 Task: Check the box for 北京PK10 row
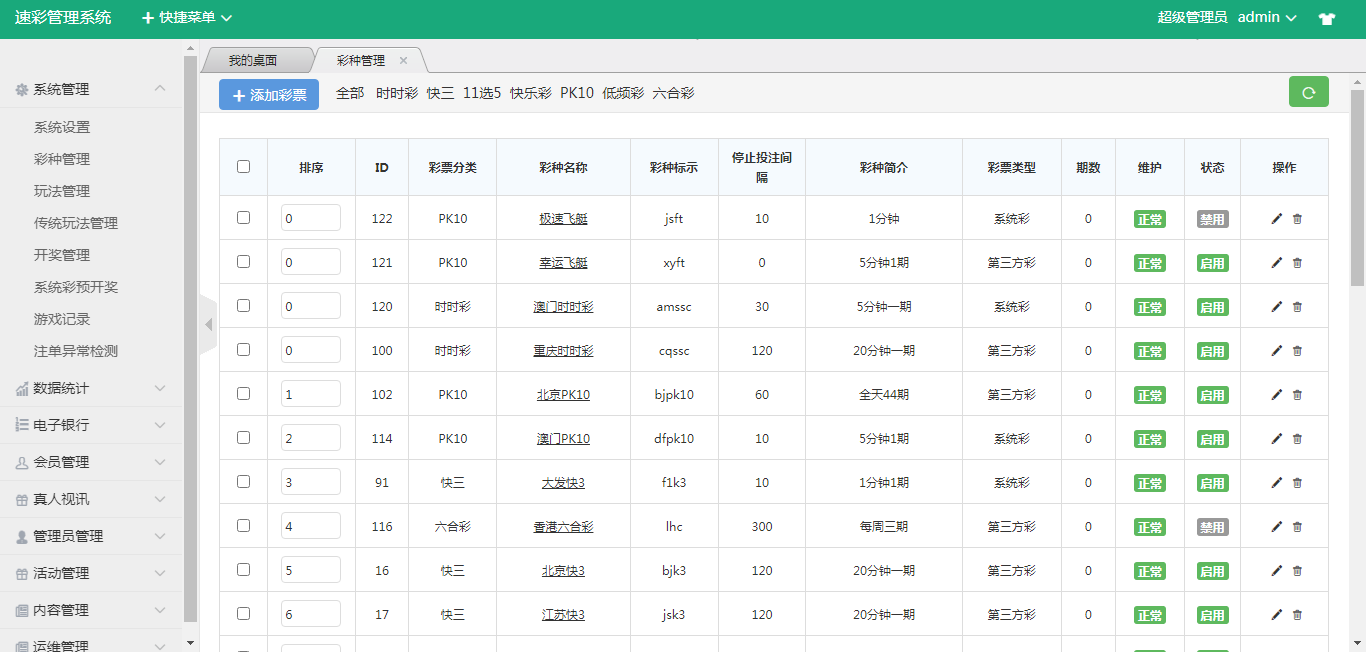(x=243, y=393)
